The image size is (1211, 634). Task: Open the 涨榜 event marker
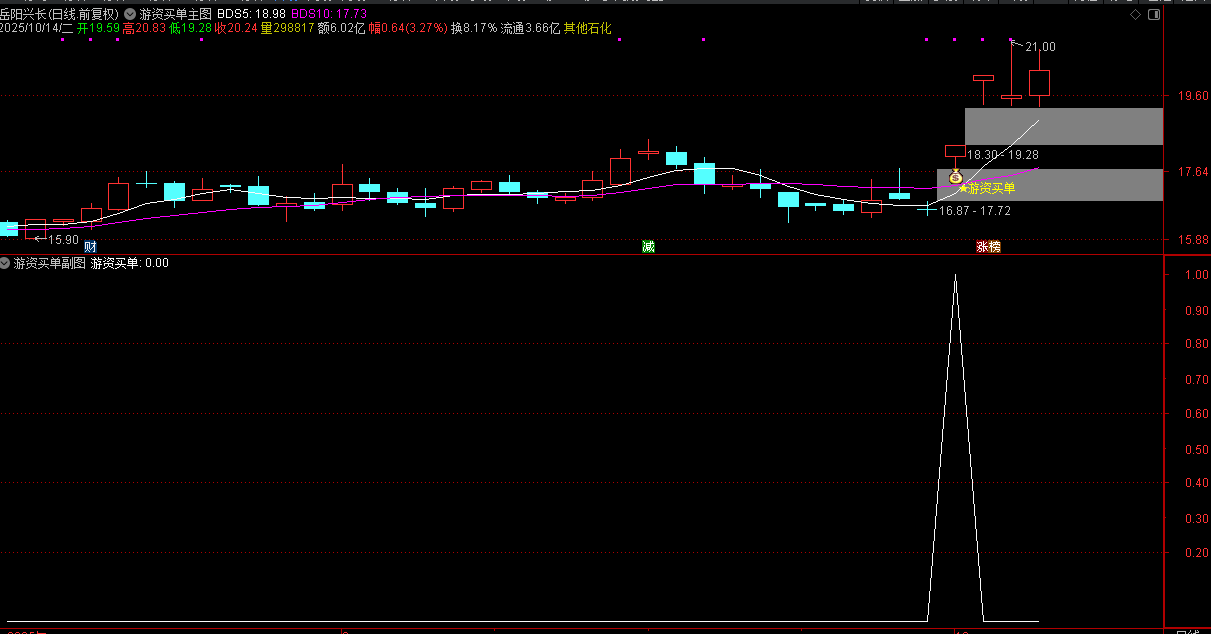[988, 246]
